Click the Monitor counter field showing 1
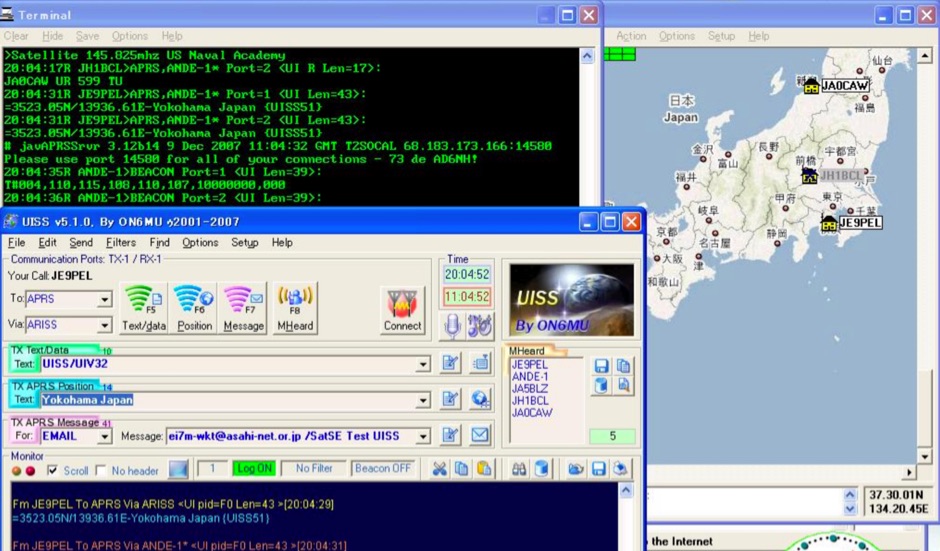Viewport: 940px width, 551px height. [x=212, y=468]
